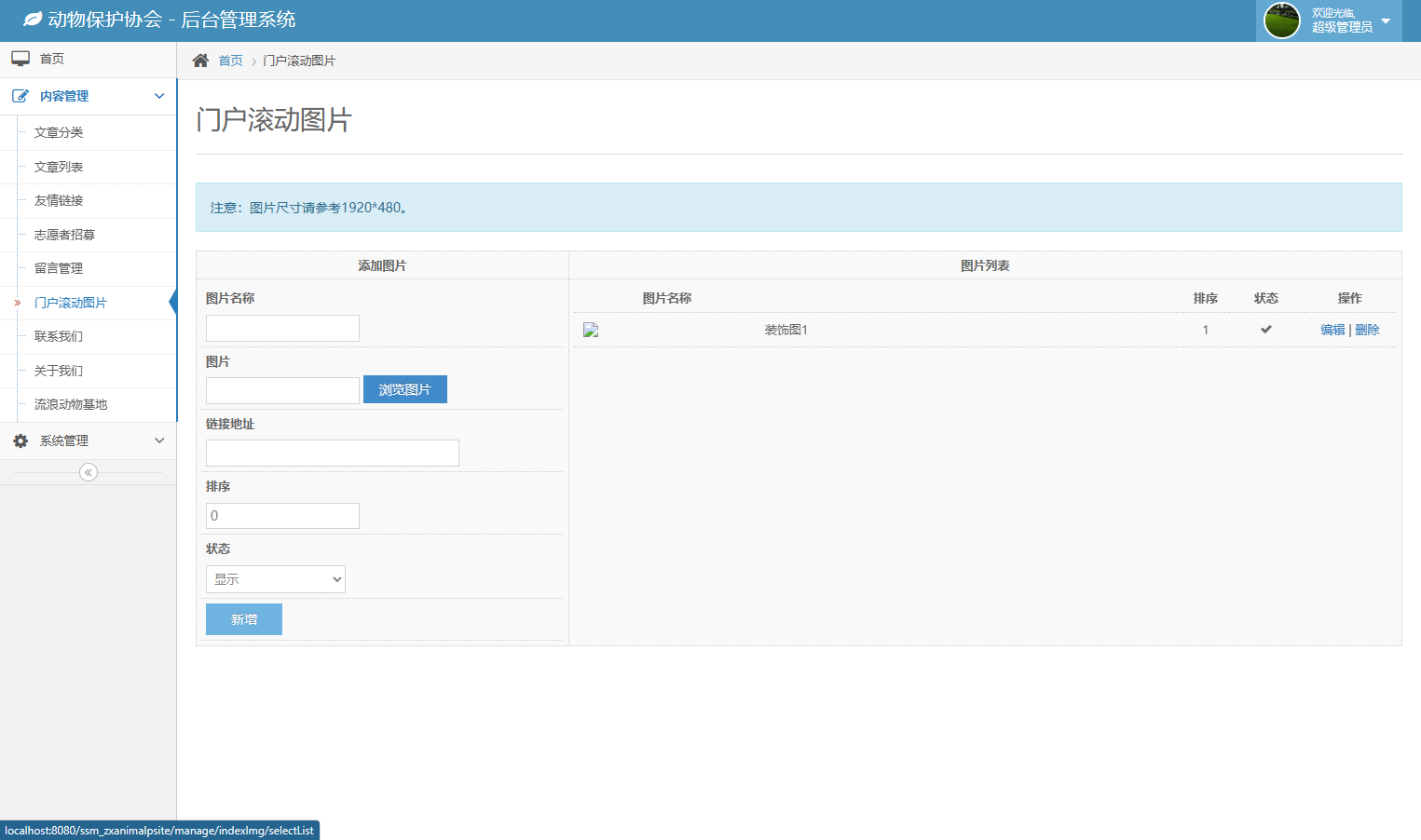Collapse the 内容管理 menu chevron

coord(159,96)
